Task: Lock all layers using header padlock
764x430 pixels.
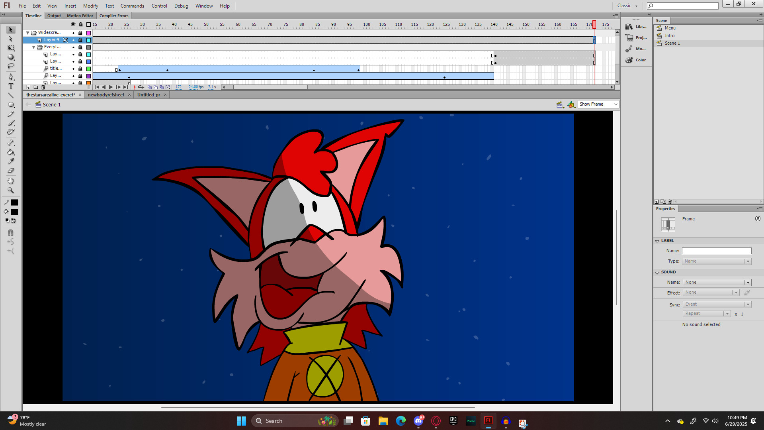Action: coord(80,24)
